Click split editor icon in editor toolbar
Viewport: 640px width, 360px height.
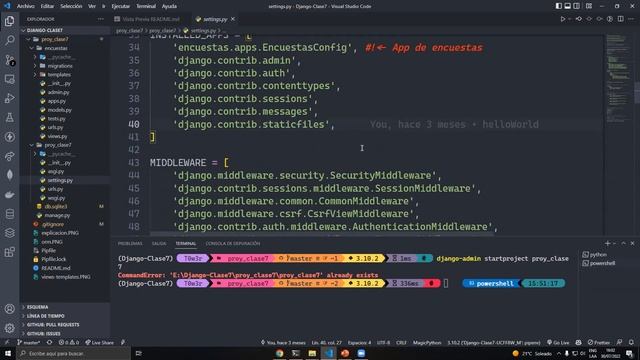(620, 19)
